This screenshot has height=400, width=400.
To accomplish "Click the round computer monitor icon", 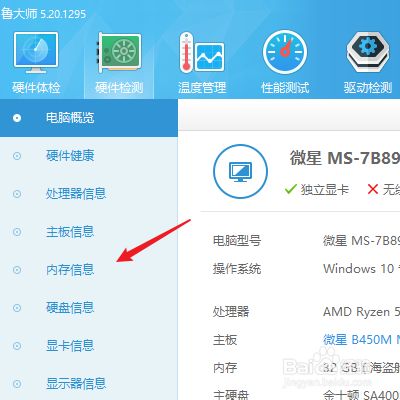I will point(240,171).
